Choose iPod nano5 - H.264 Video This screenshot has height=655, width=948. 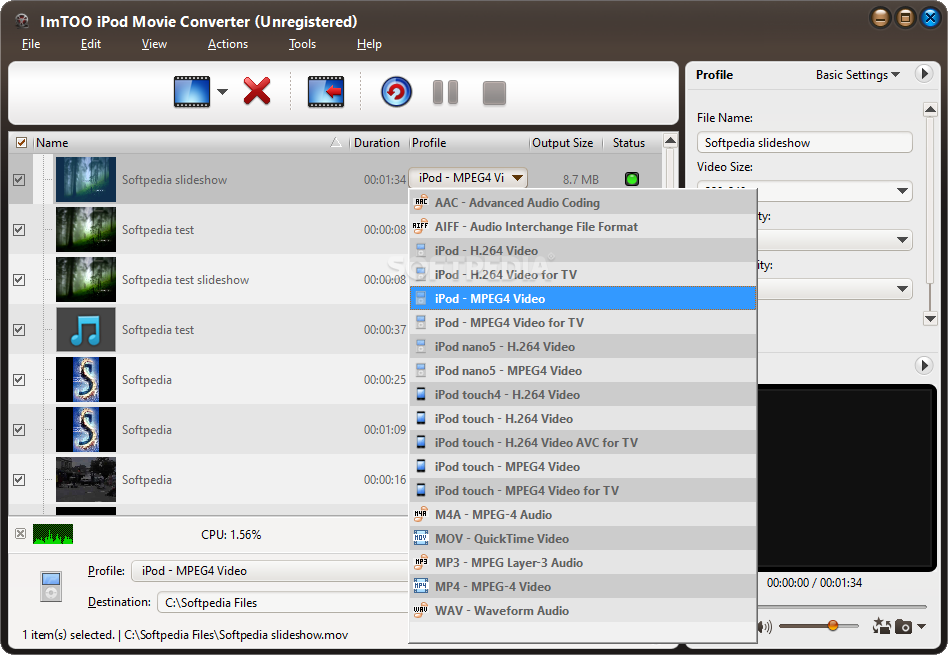click(x=583, y=347)
